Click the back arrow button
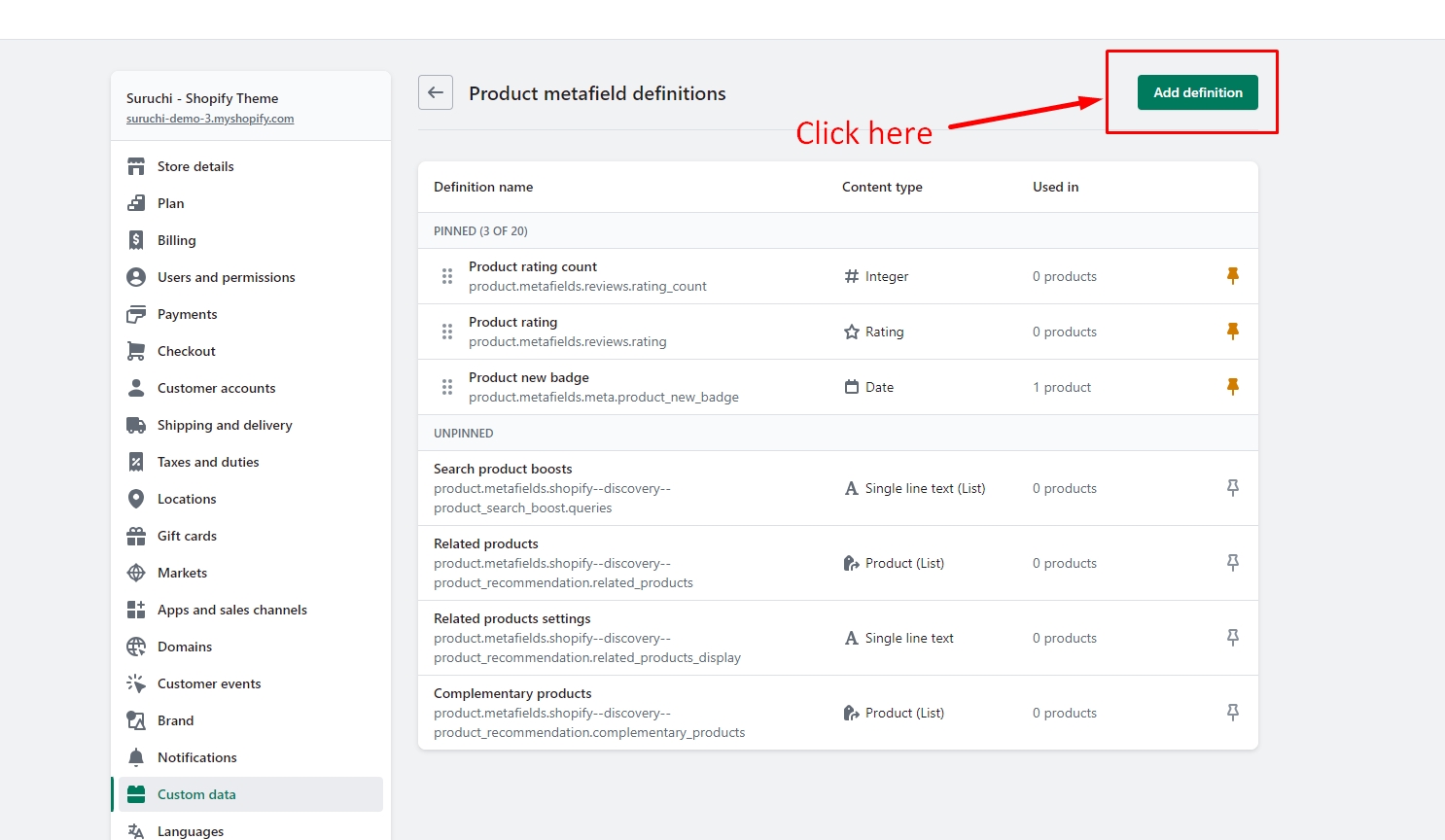 click(436, 93)
